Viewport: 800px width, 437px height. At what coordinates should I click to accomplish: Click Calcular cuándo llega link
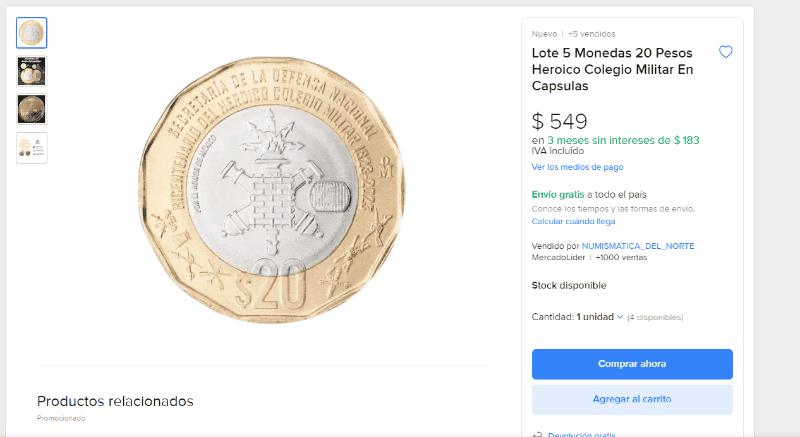point(574,220)
